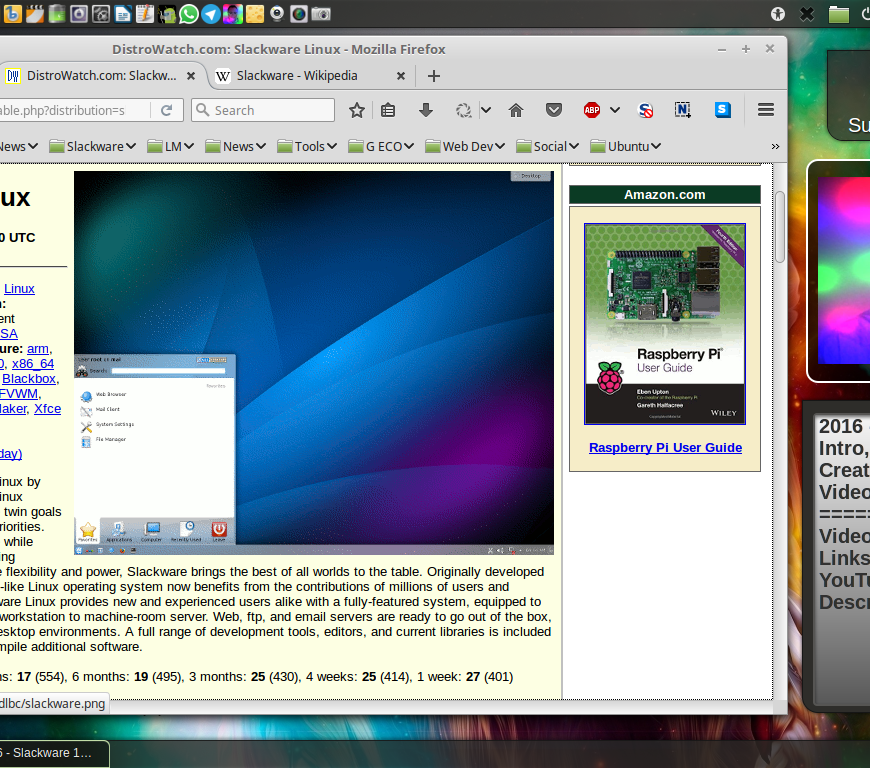Screen dimensions: 870x768
Task: Click the Raspberry Pi User Guide link
Action: [x=665, y=447]
